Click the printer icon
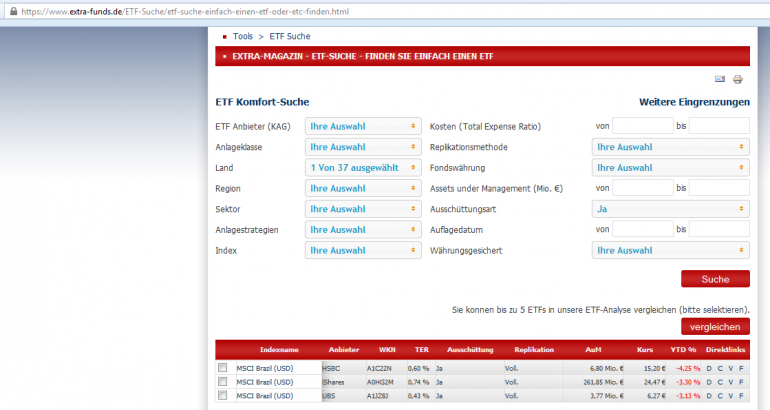Image resolution: width=770 pixels, height=410 pixels. [738, 79]
